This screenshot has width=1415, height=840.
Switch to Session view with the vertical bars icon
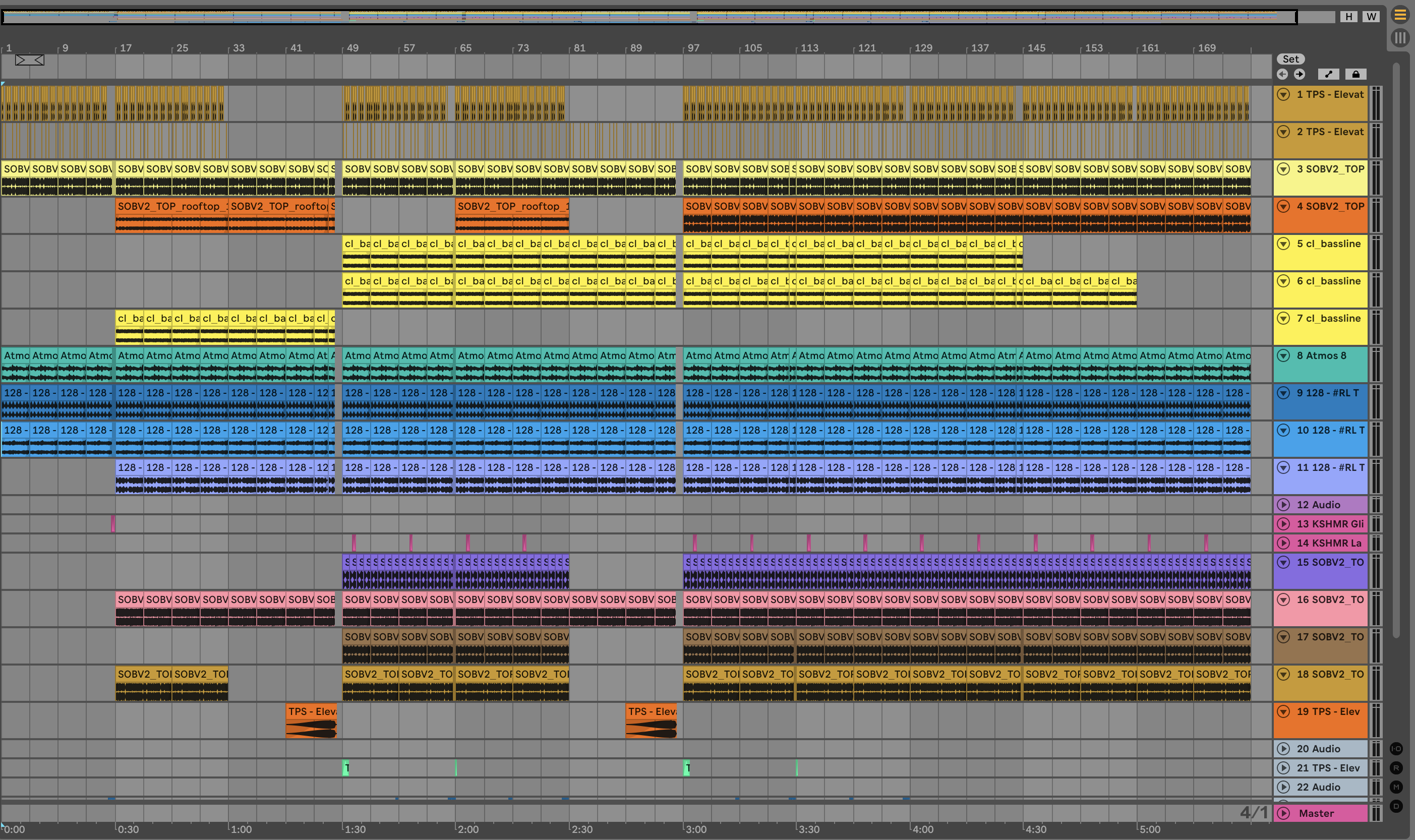coord(1400,38)
